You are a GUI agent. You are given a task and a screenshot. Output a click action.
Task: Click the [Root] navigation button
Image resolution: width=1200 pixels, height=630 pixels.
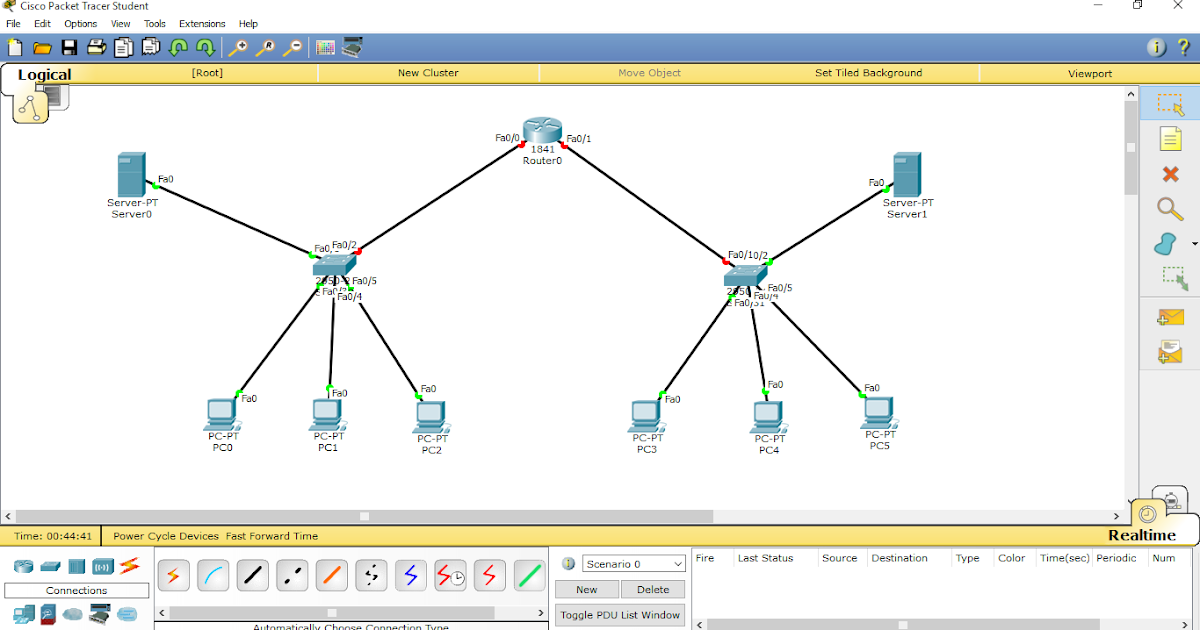(x=207, y=73)
